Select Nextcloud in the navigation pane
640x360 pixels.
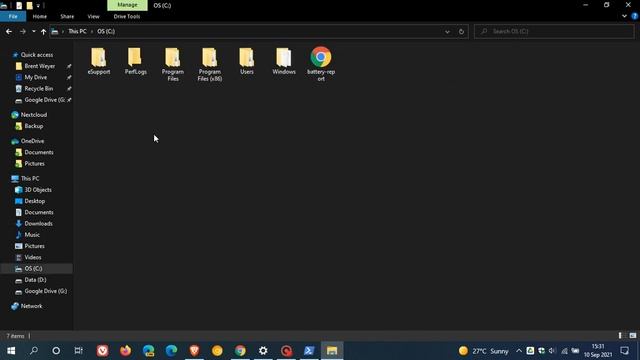tap(34, 115)
